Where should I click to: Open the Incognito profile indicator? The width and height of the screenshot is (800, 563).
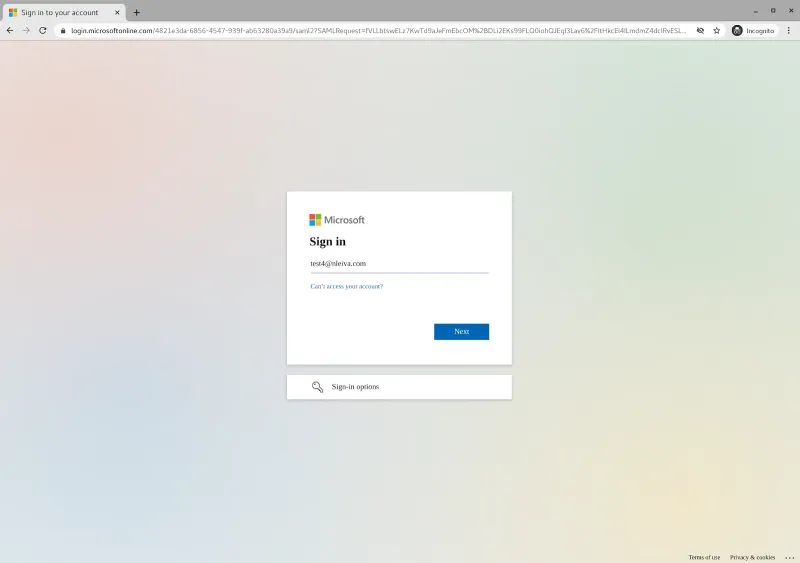coord(754,31)
